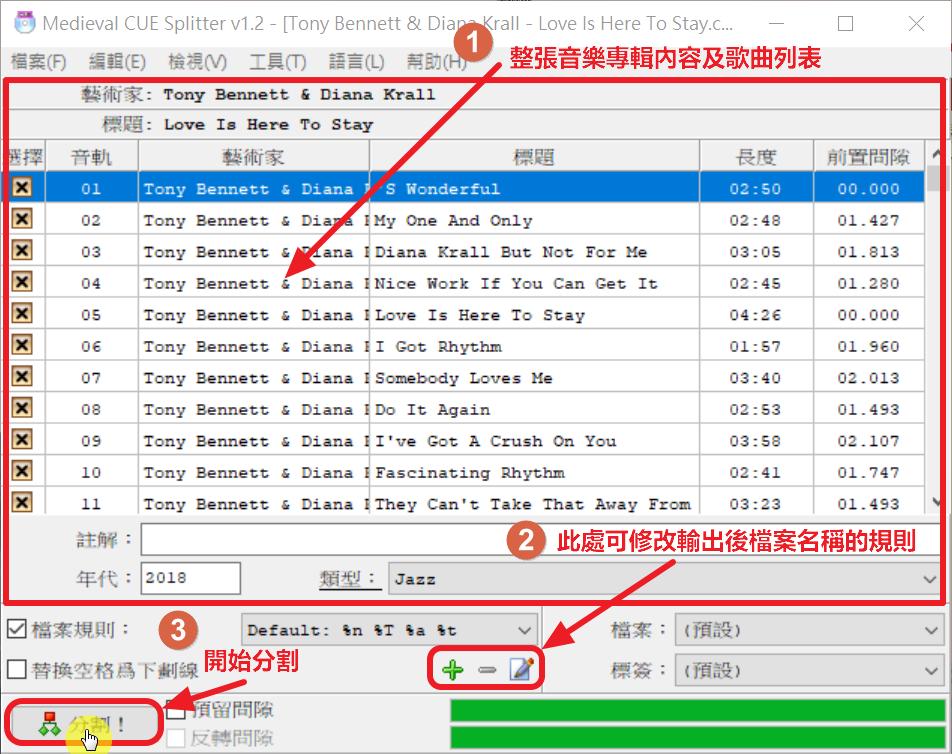Open the 幫助(H) menu

coord(437,61)
